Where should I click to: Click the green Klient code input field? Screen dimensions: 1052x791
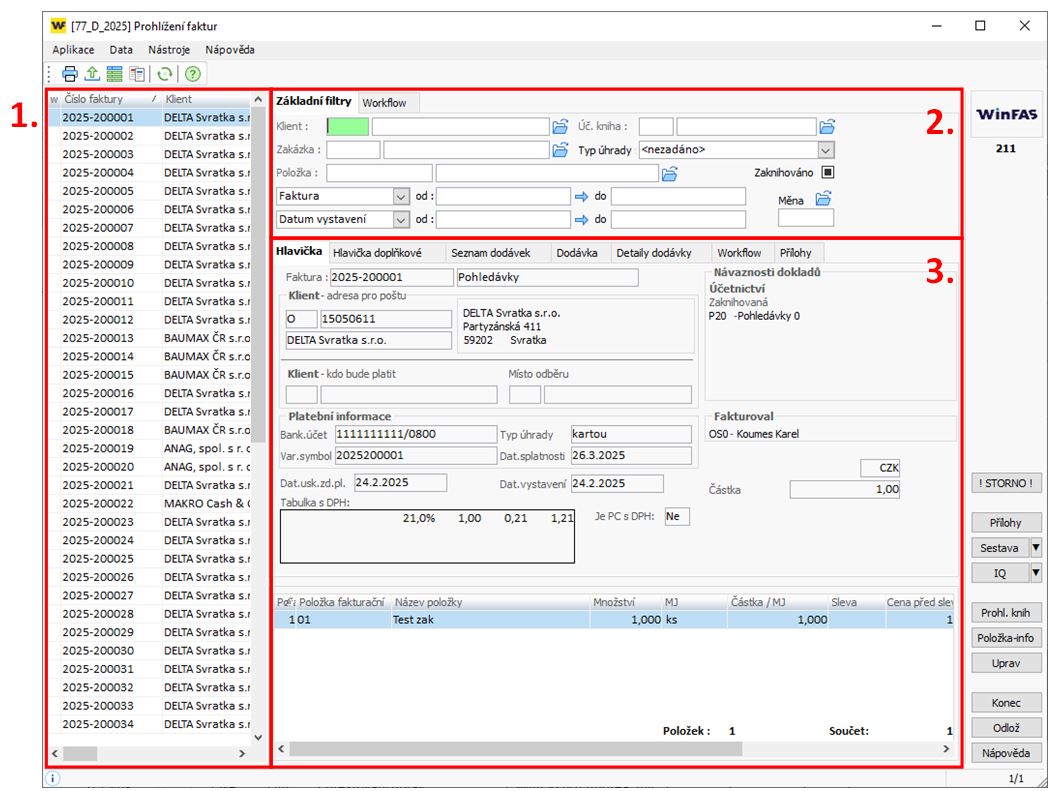tap(348, 126)
